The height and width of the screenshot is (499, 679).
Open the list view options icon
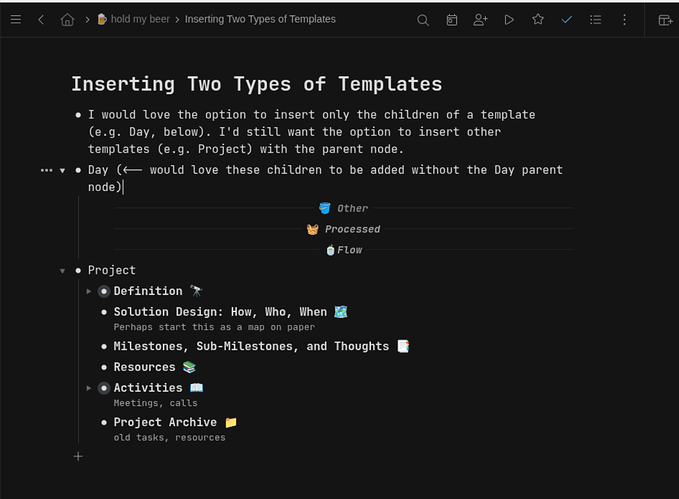[595, 20]
